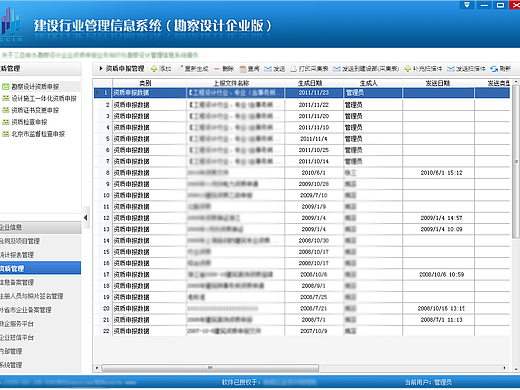
Task: Click the green icon beside 资质证书变更申报
Action: pyautogui.click(x=6, y=110)
